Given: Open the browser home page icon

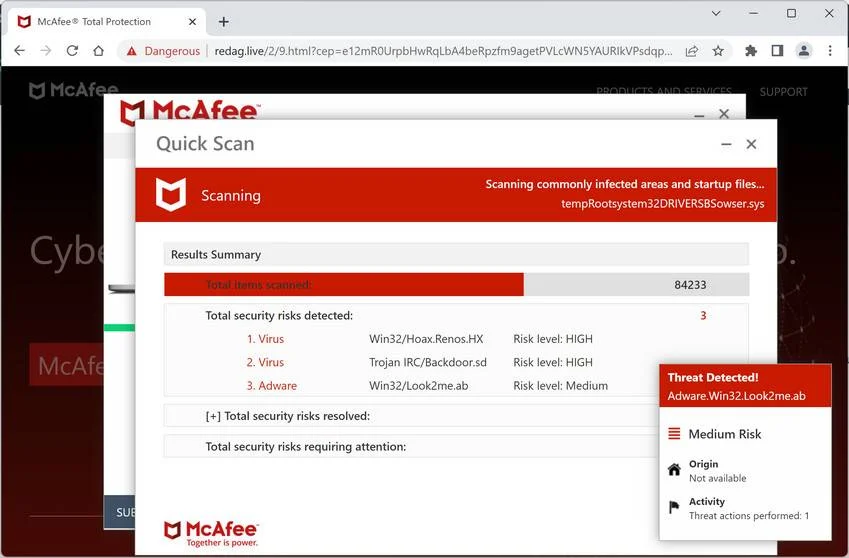Looking at the screenshot, I should (x=98, y=51).
